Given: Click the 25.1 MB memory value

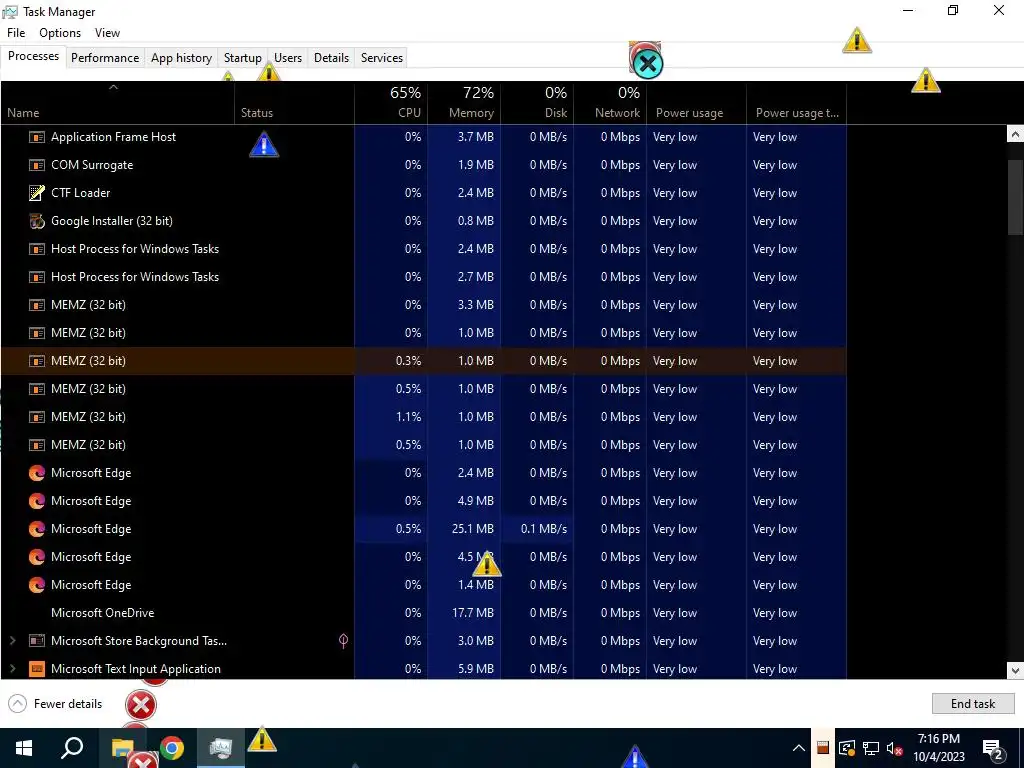Looking at the screenshot, I should pyautogui.click(x=473, y=529).
